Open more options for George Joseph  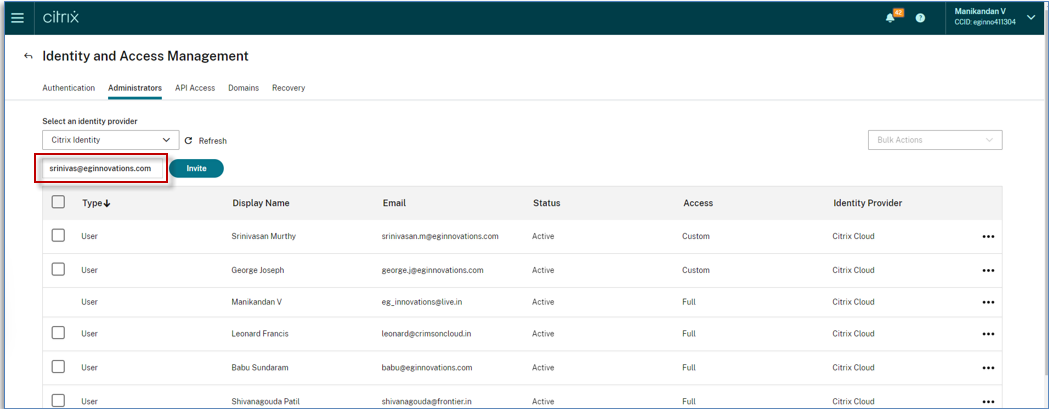click(x=988, y=270)
